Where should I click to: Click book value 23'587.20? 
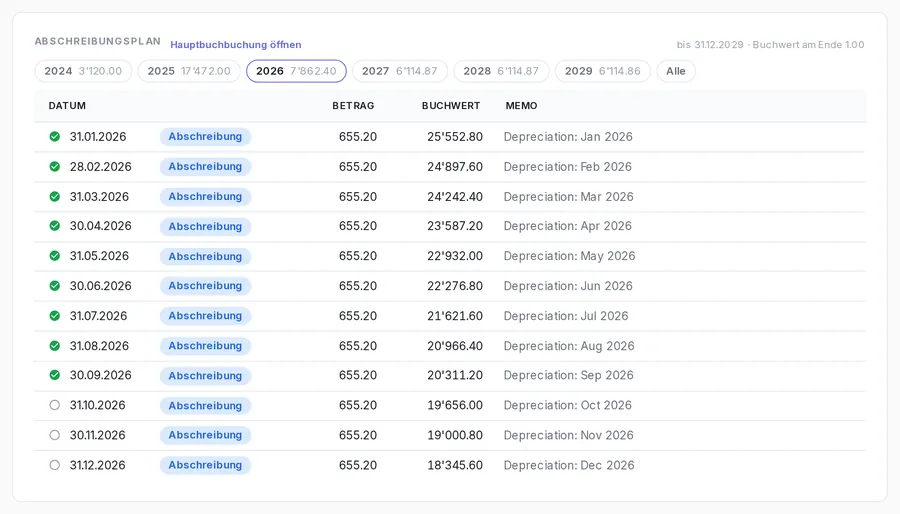coord(455,226)
